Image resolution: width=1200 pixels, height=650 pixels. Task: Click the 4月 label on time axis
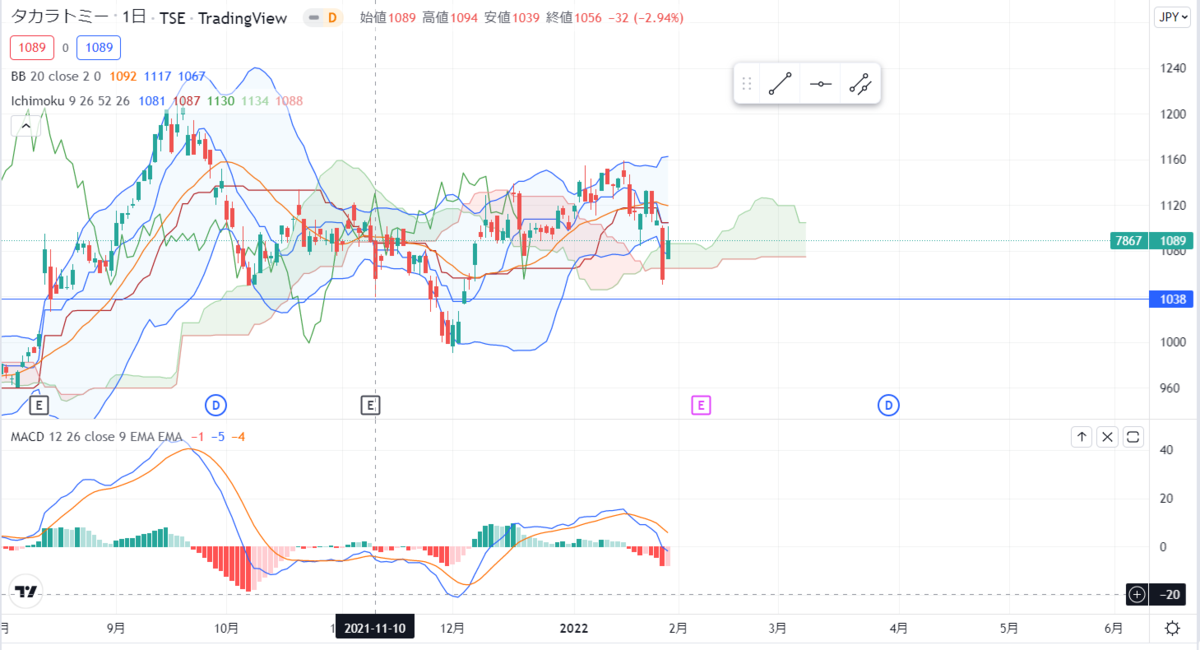(x=899, y=629)
